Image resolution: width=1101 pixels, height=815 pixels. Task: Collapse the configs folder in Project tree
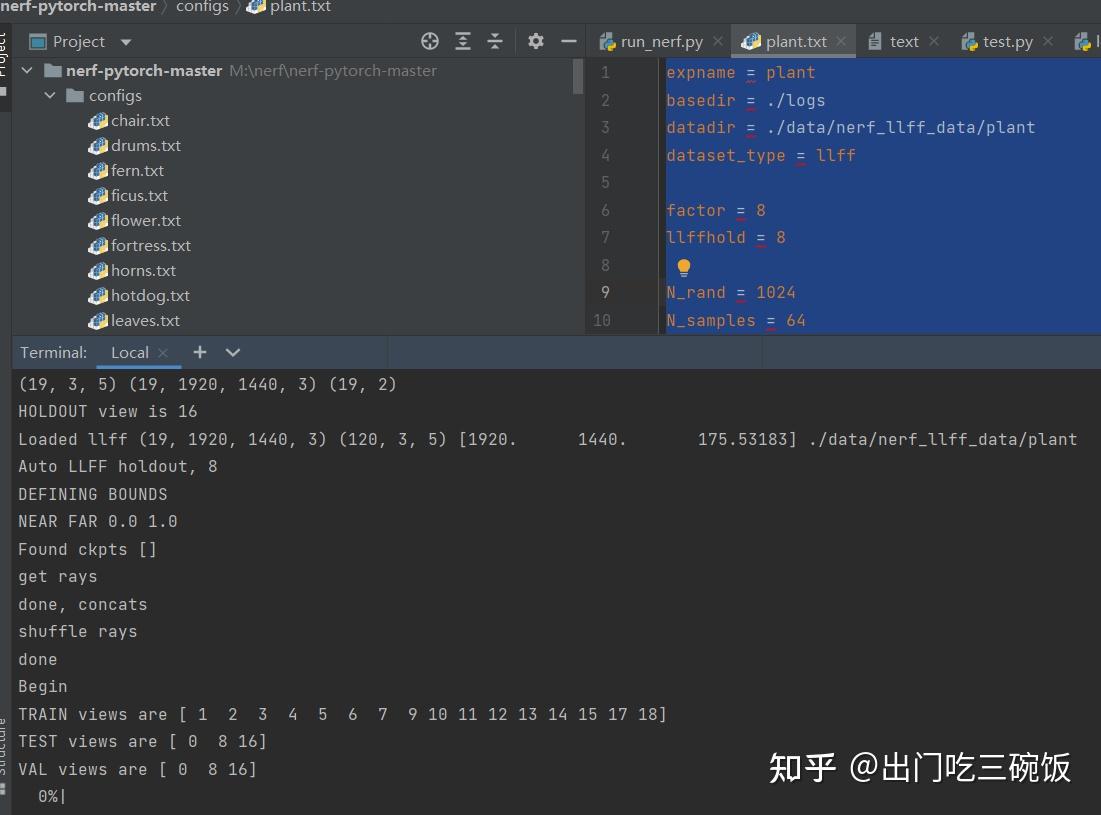(50, 95)
